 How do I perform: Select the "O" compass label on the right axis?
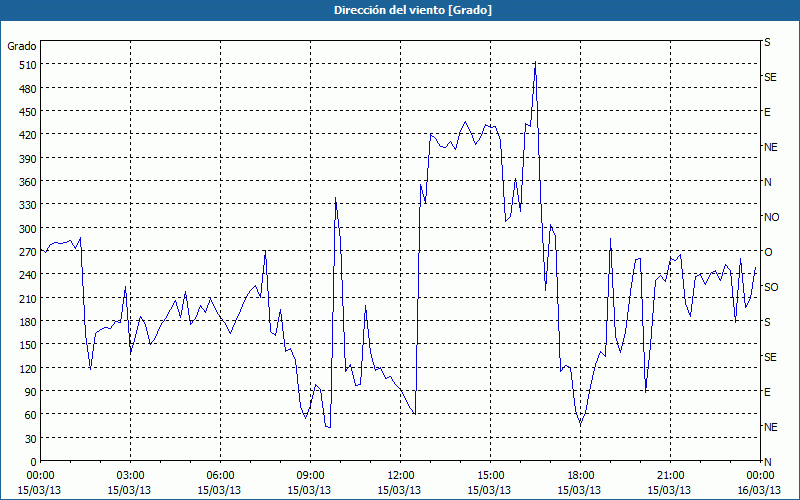click(x=768, y=252)
